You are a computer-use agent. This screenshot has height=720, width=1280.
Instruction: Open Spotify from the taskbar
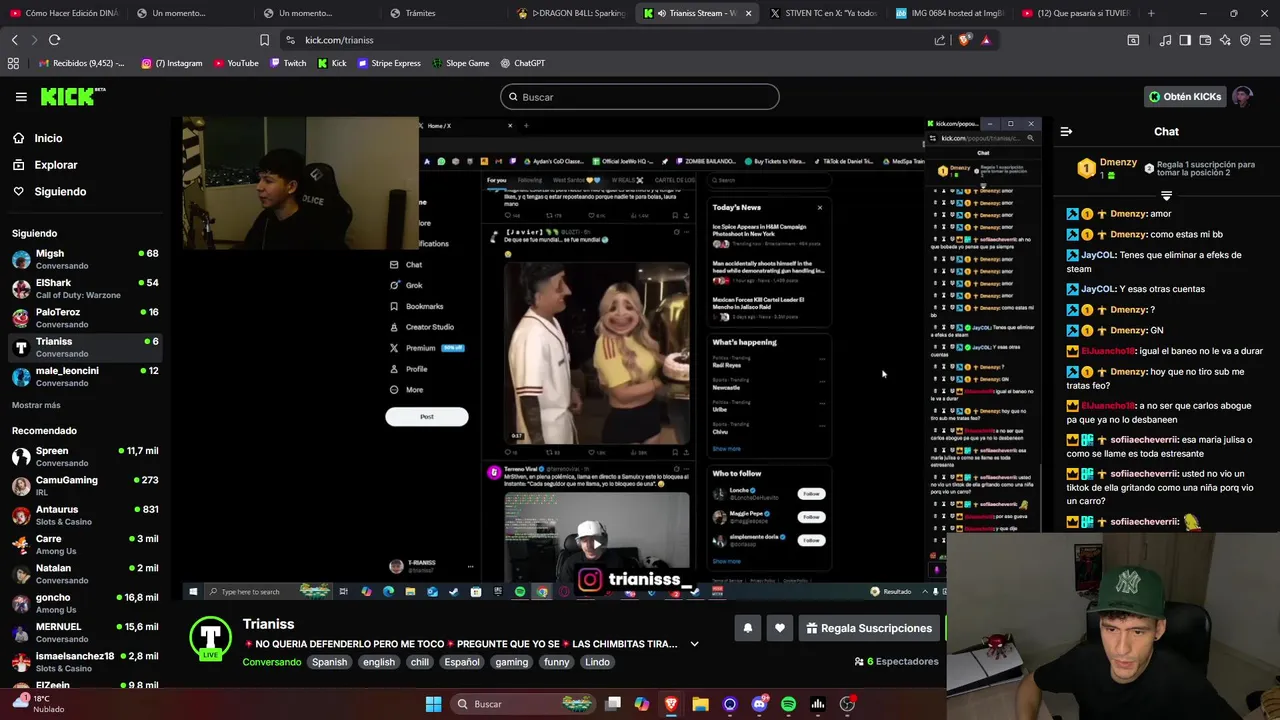click(x=788, y=704)
